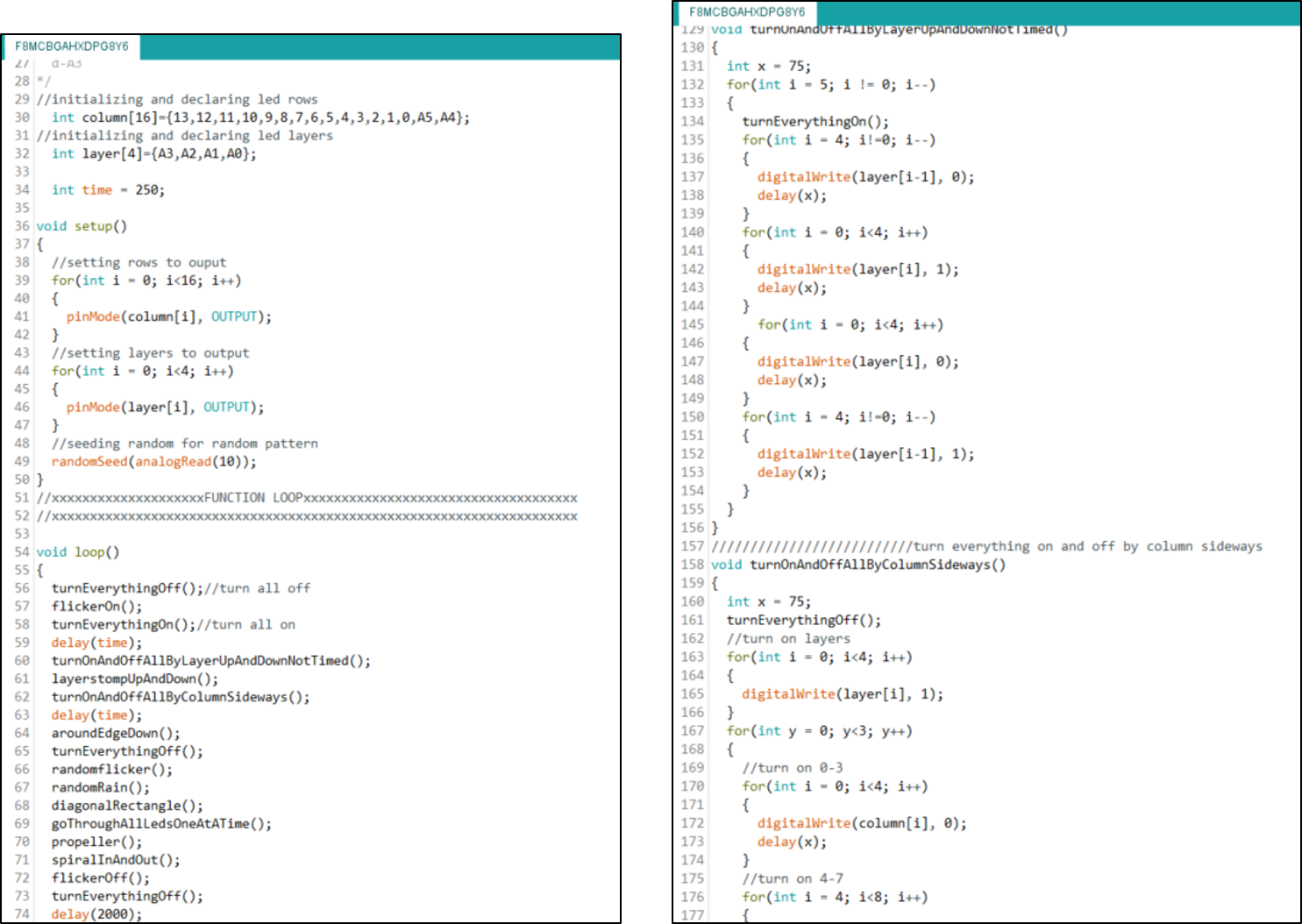Image resolution: width=1302 pixels, height=924 pixels.
Task: Click the 'for(int y = 0; y<3; y++)' loop line
Action: point(819,731)
